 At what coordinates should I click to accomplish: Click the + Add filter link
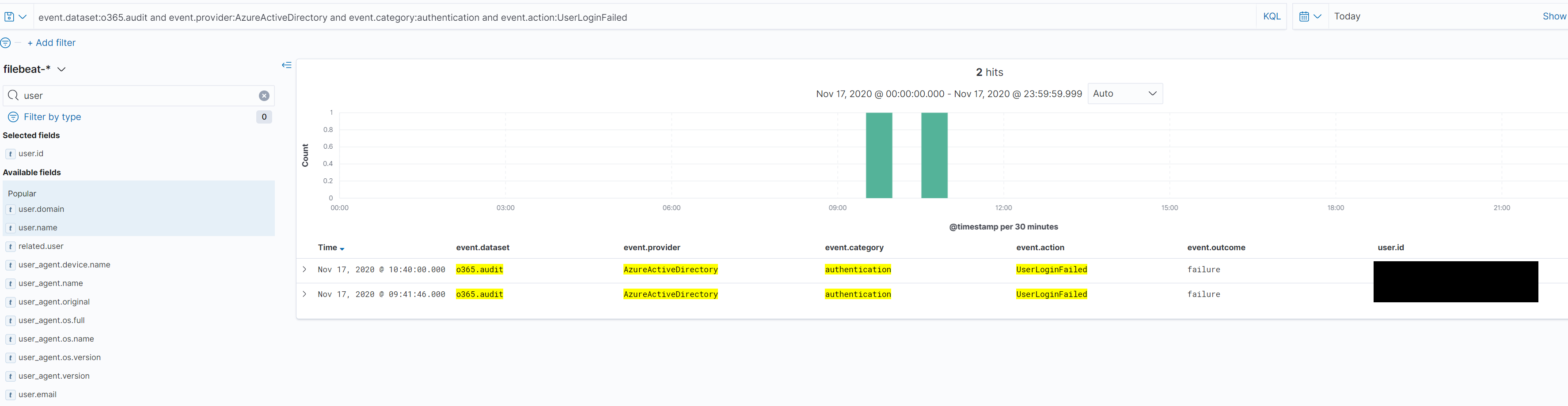[52, 42]
